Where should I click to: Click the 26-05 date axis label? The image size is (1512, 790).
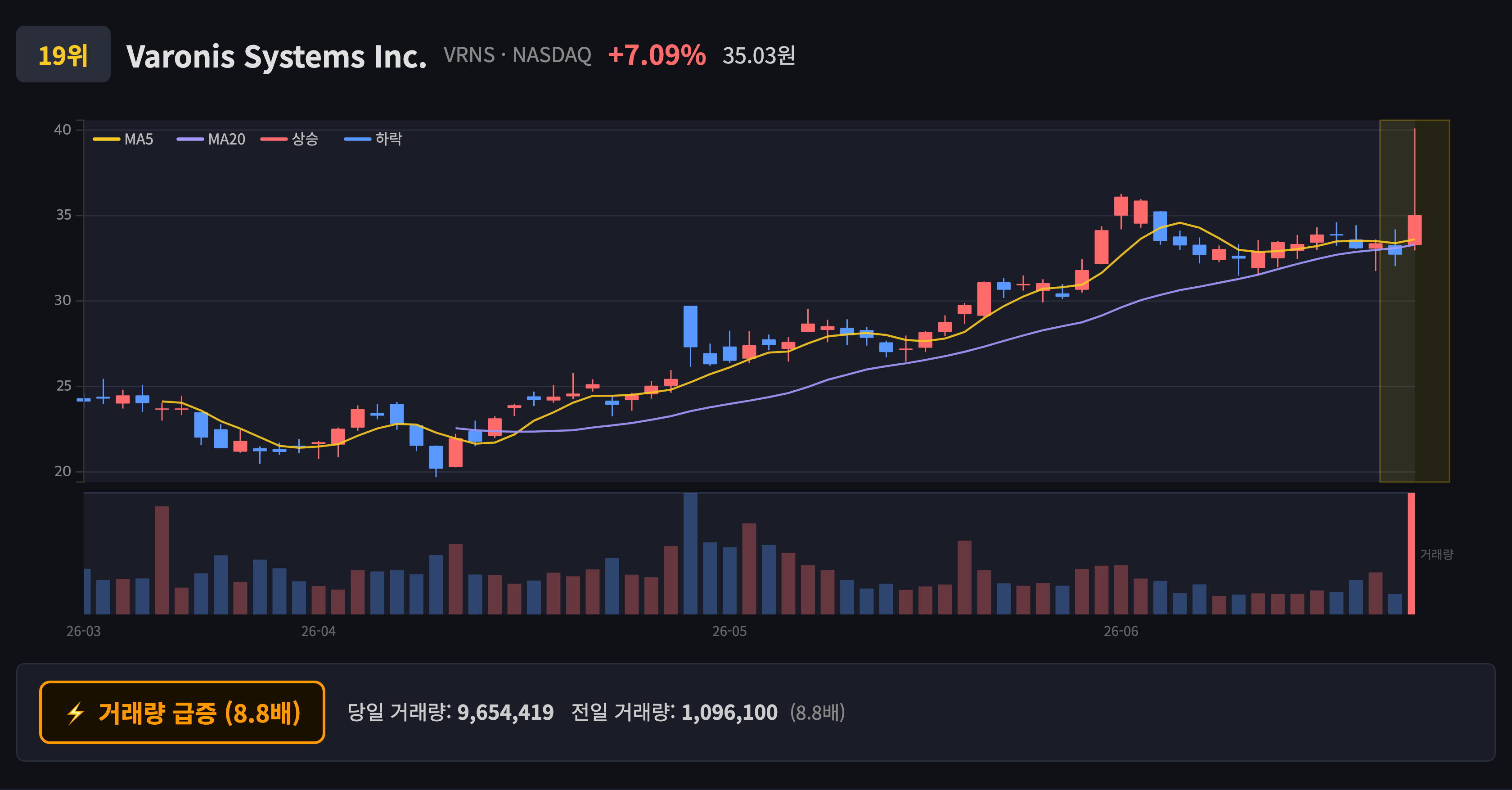(x=729, y=632)
